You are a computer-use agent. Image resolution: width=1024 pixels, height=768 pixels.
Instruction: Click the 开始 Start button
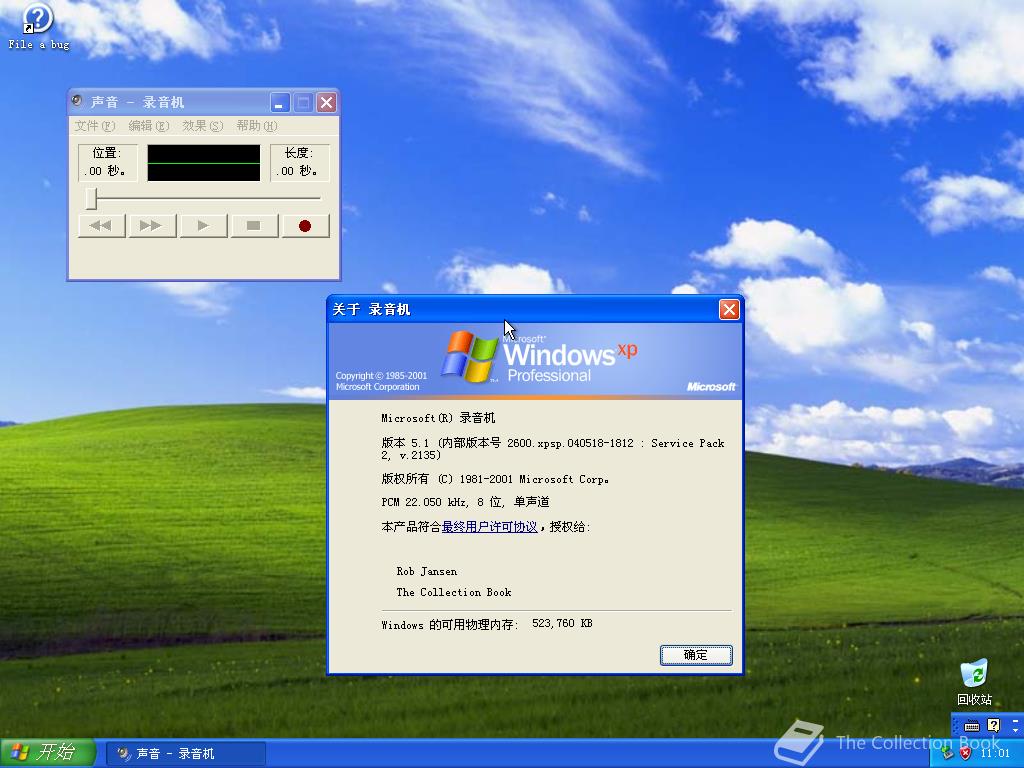coord(48,753)
